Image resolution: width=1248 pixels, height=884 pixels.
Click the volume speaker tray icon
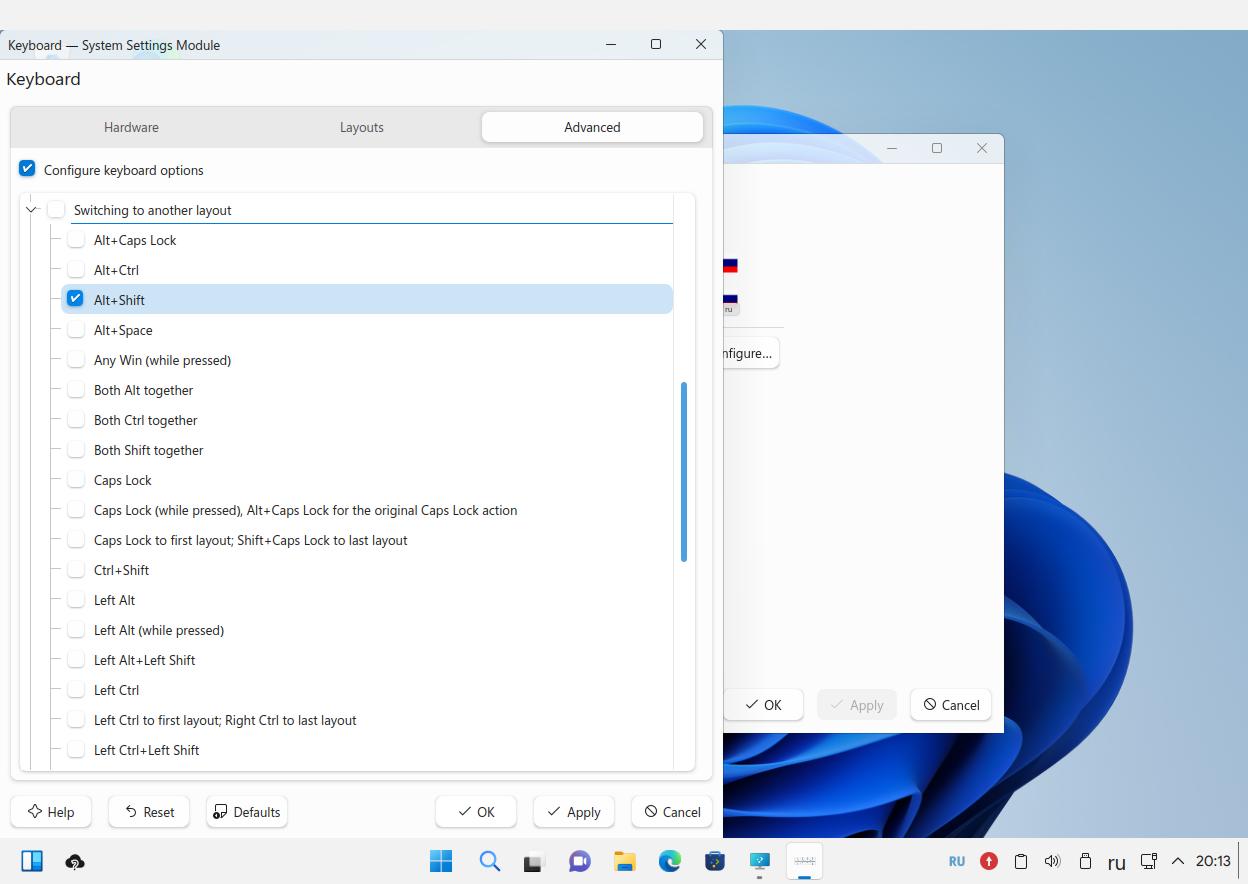point(1052,861)
